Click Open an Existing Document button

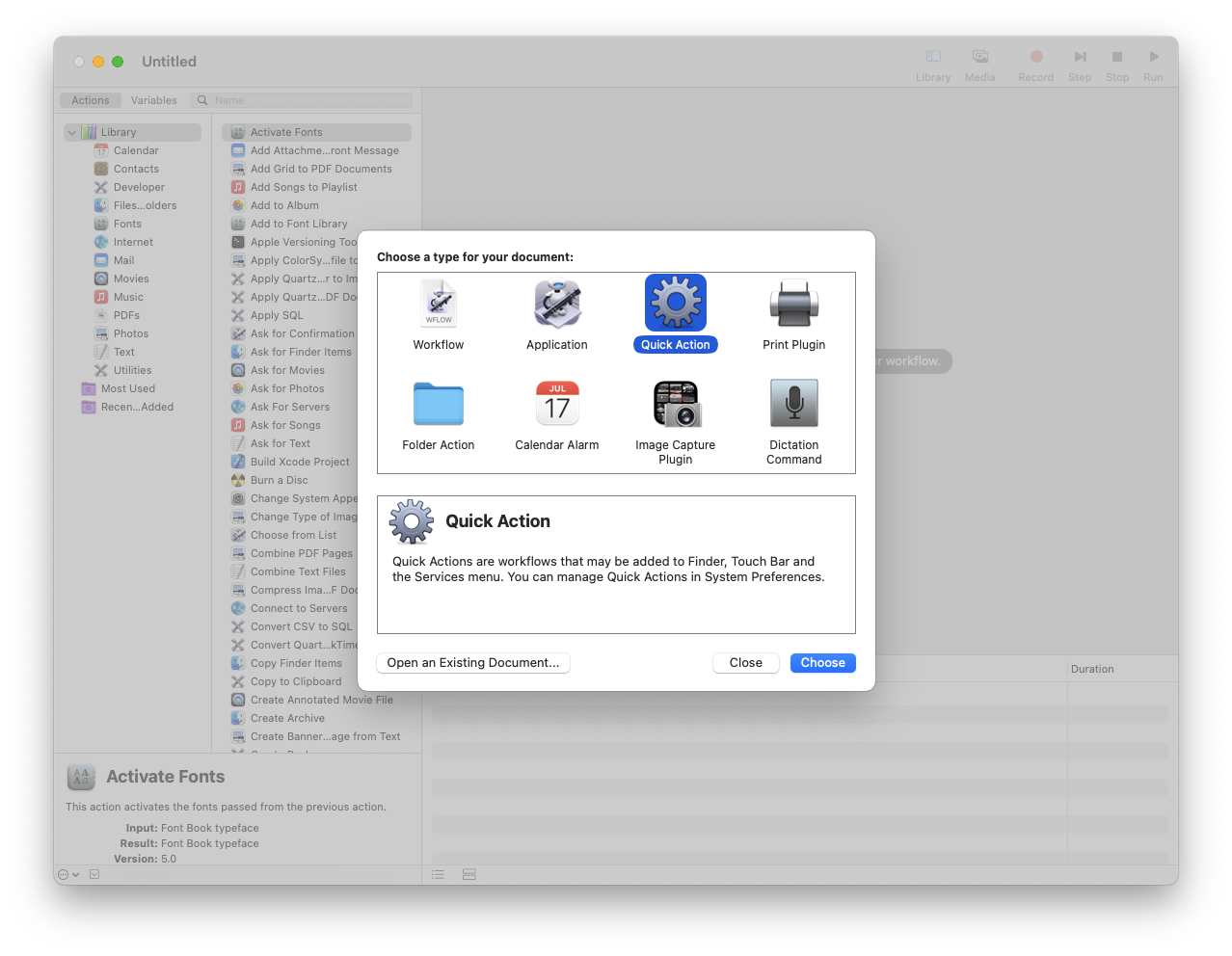472,662
